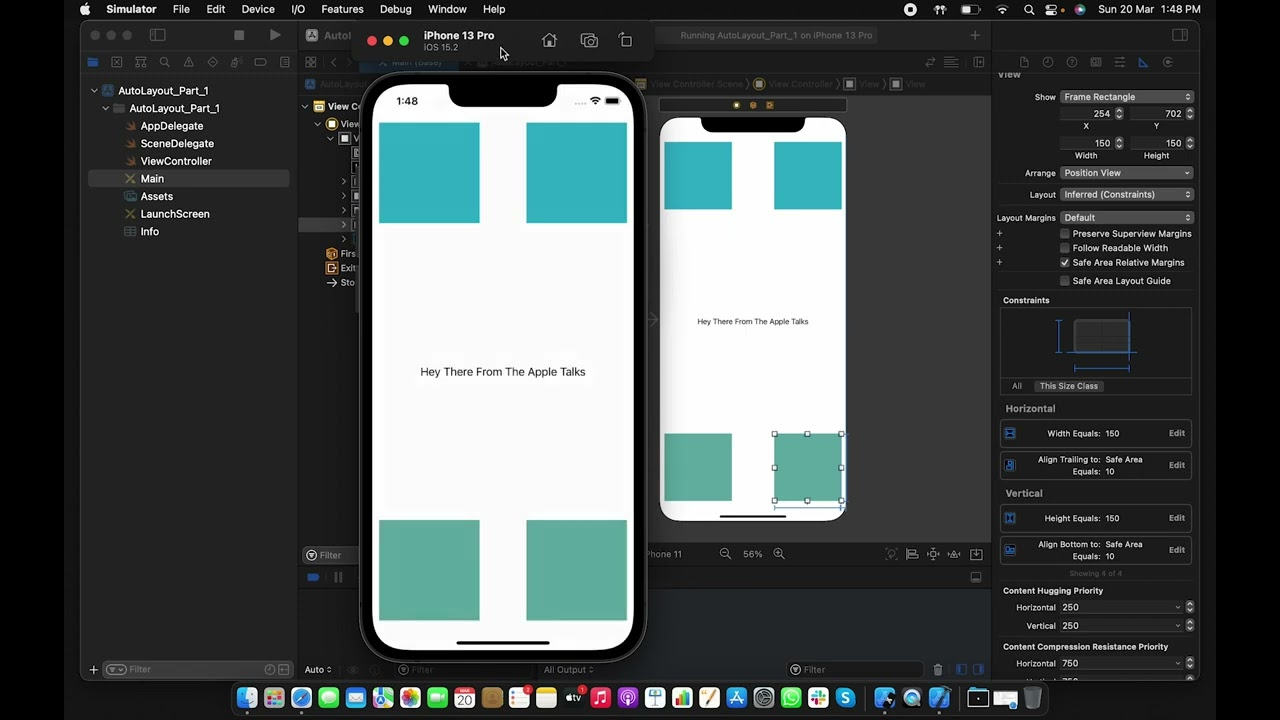Viewport: 1280px width, 720px height.
Task: Click the Simulator Home button icon
Action: pyautogui.click(x=549, y=40)
